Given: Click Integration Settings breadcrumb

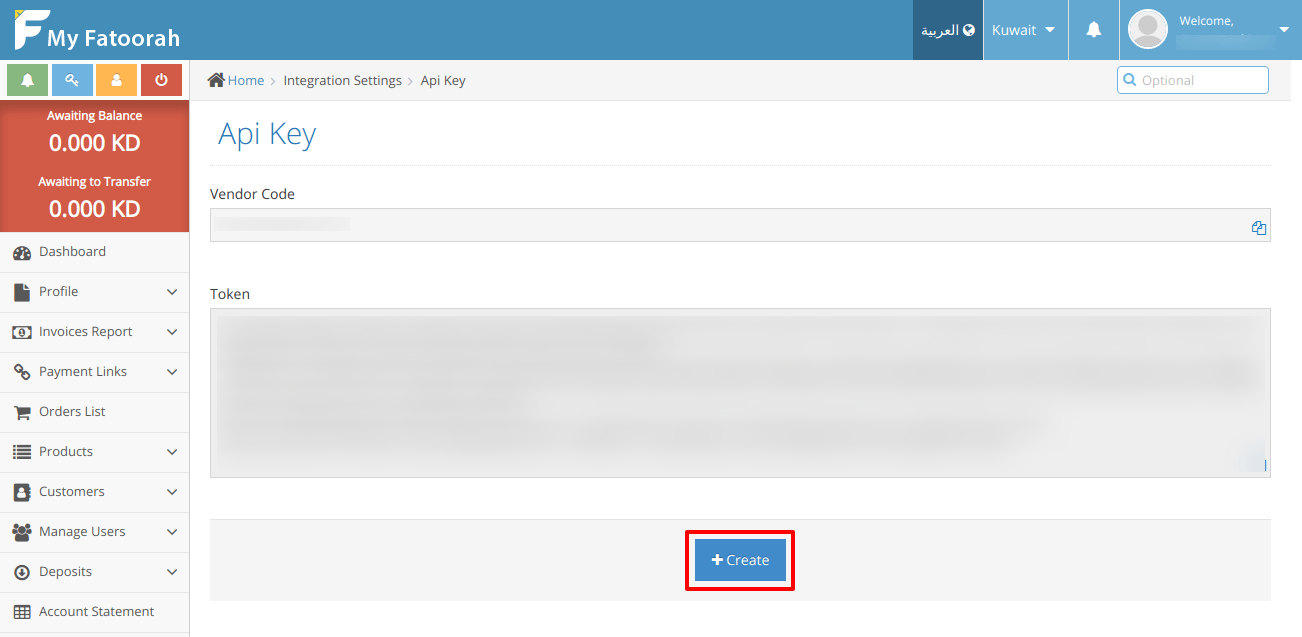Looking at the screenshot, I should point(343,80).
